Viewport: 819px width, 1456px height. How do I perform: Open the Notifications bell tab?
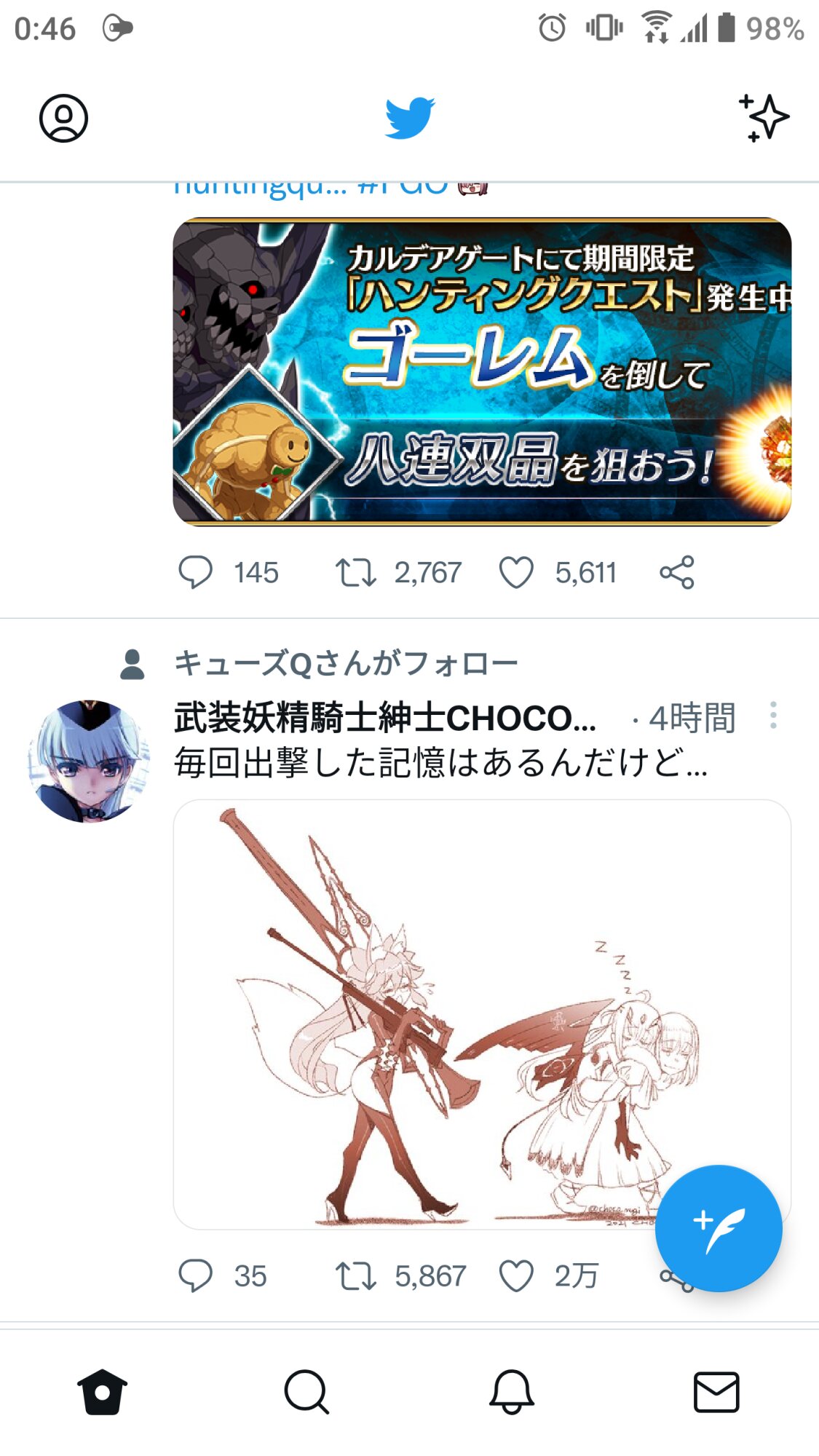tap(512, 1392)
